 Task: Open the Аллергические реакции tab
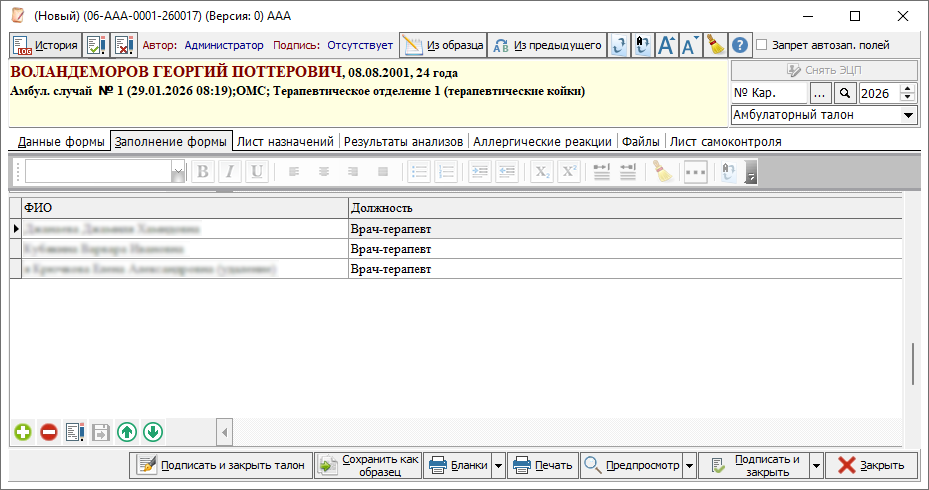click(542, 142)
